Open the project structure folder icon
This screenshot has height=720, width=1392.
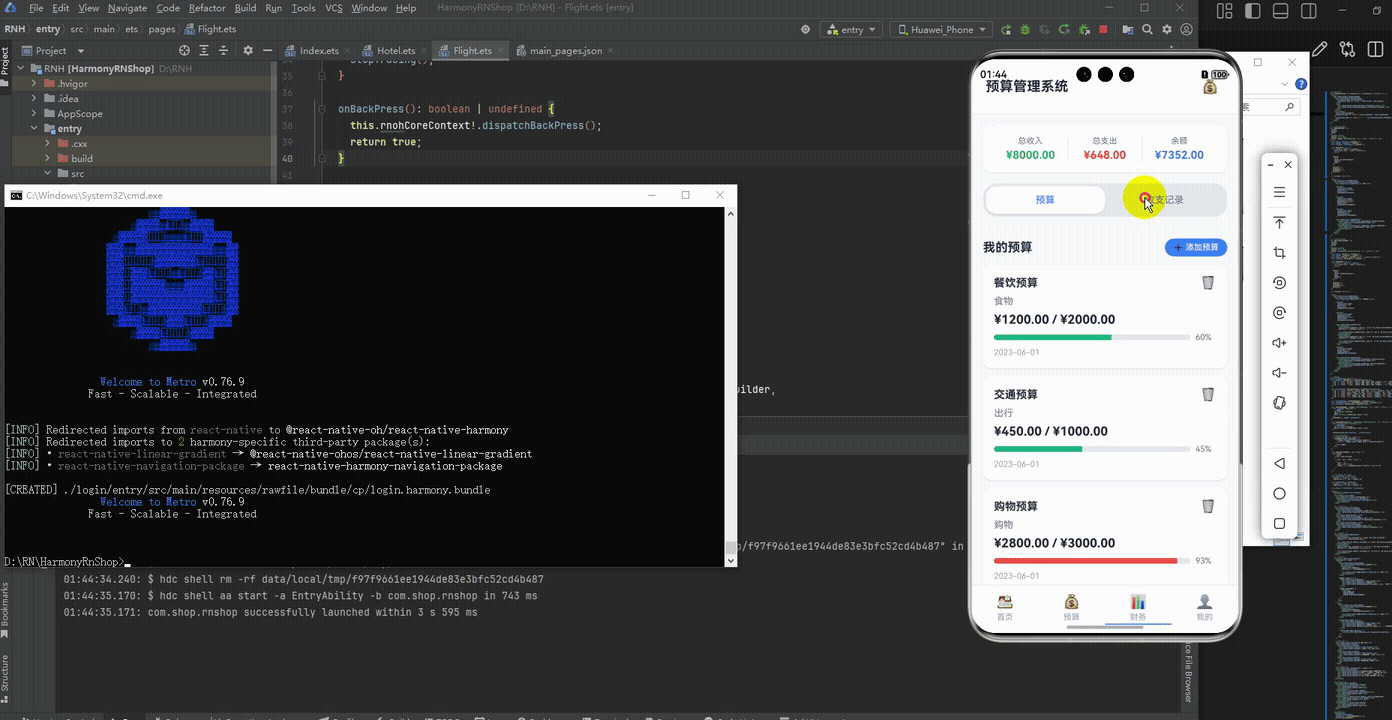(x=1127, y=30)
